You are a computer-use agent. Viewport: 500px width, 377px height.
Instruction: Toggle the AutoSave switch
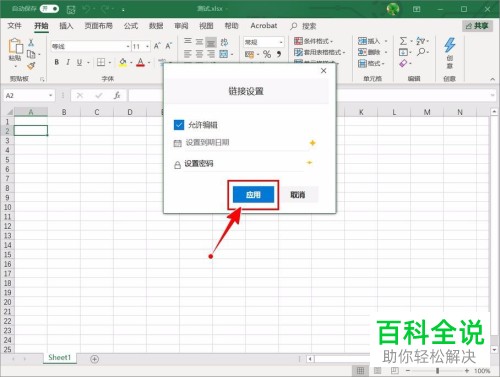coord(49,9)
